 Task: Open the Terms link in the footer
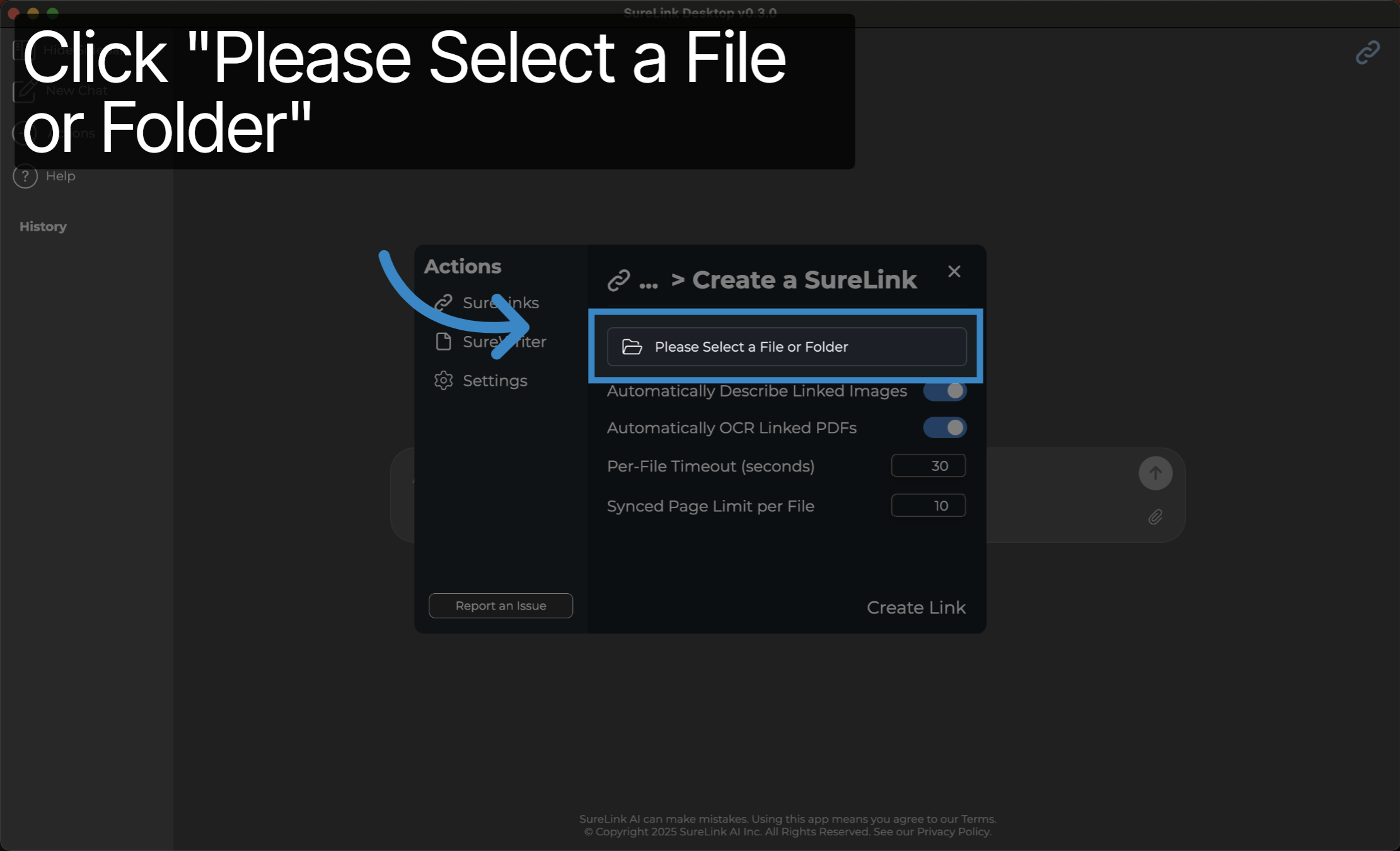(978, 819)
